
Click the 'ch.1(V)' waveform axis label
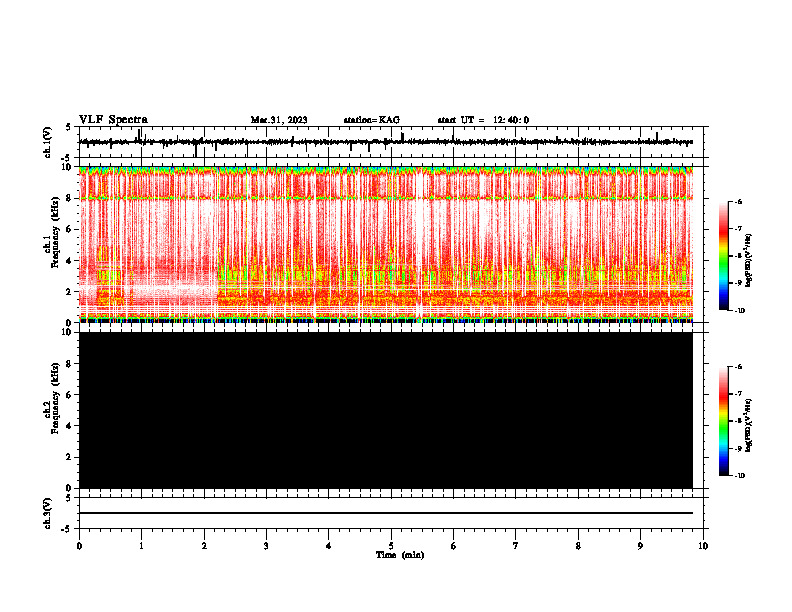coord(48,142)
